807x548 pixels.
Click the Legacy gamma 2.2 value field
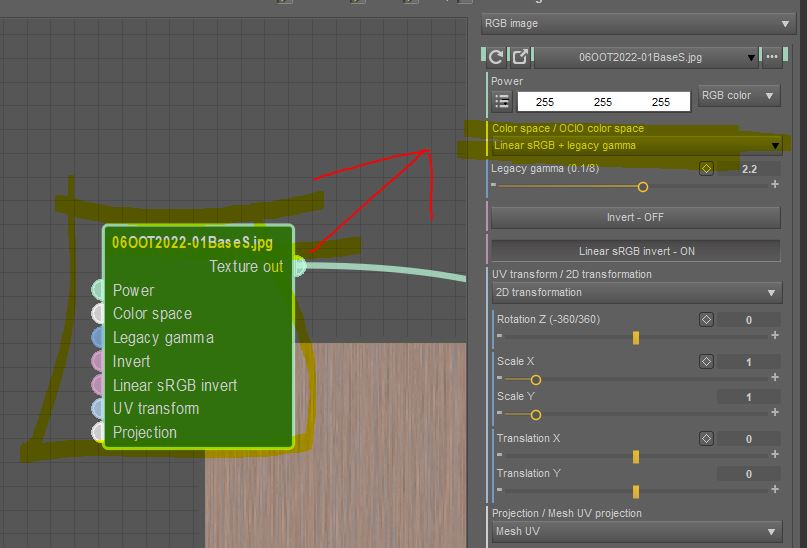[749, 169]
